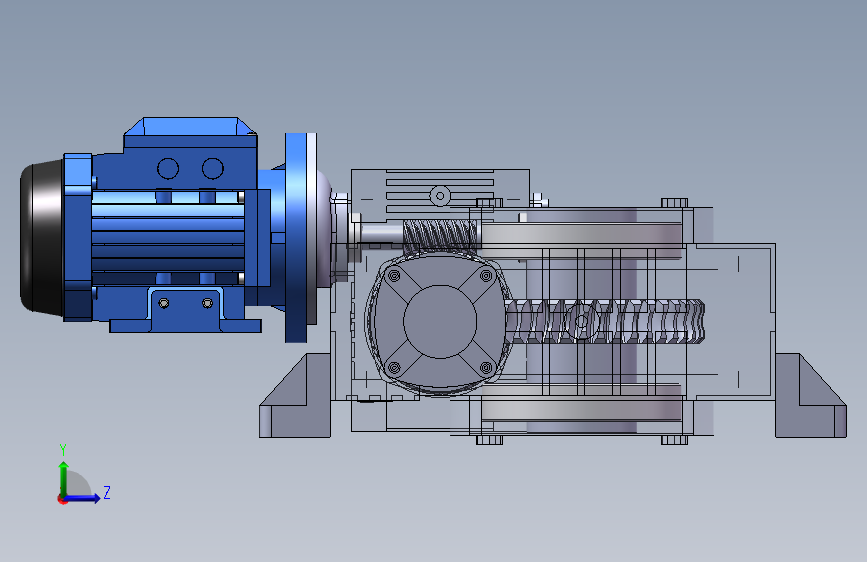This screenshot has width=867, height=562.
Task: Select the long horizontal threaded screw shaft
Action: tap(605, 321)
